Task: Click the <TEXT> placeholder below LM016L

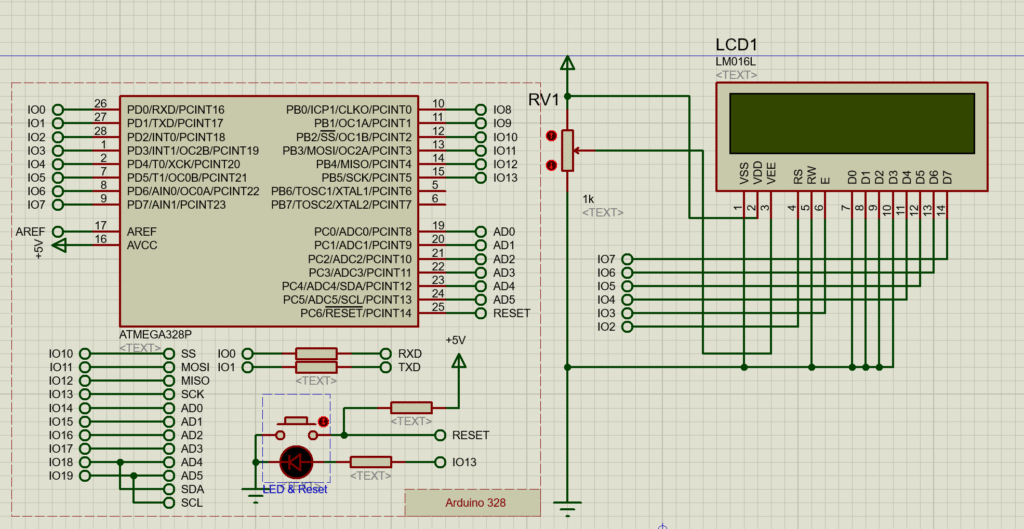Action: (737, 76)
